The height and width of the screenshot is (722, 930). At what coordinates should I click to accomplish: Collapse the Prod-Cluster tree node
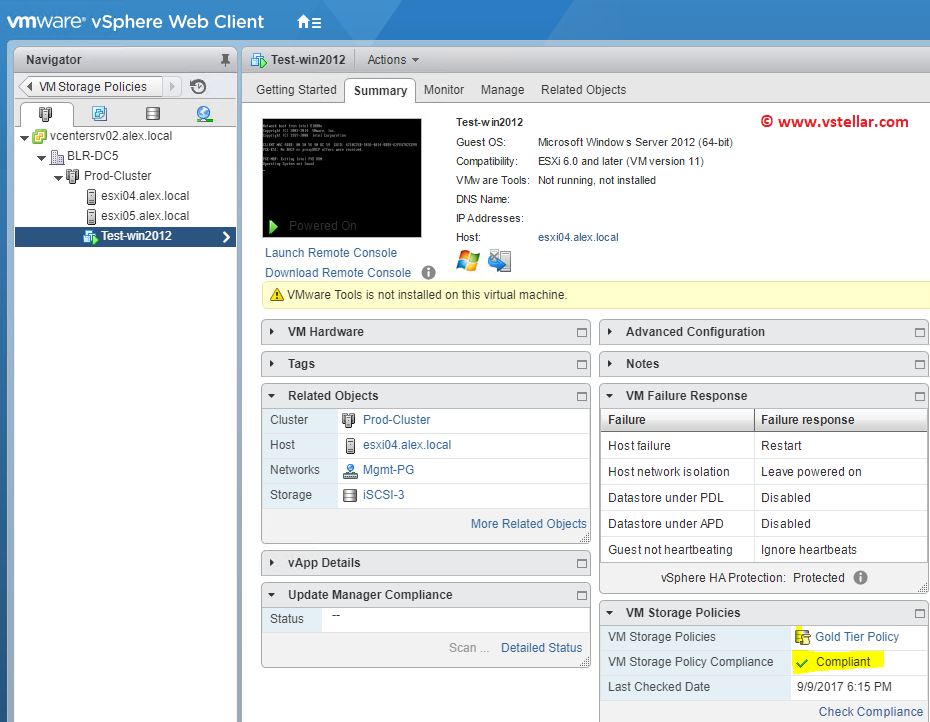point(59,176)
